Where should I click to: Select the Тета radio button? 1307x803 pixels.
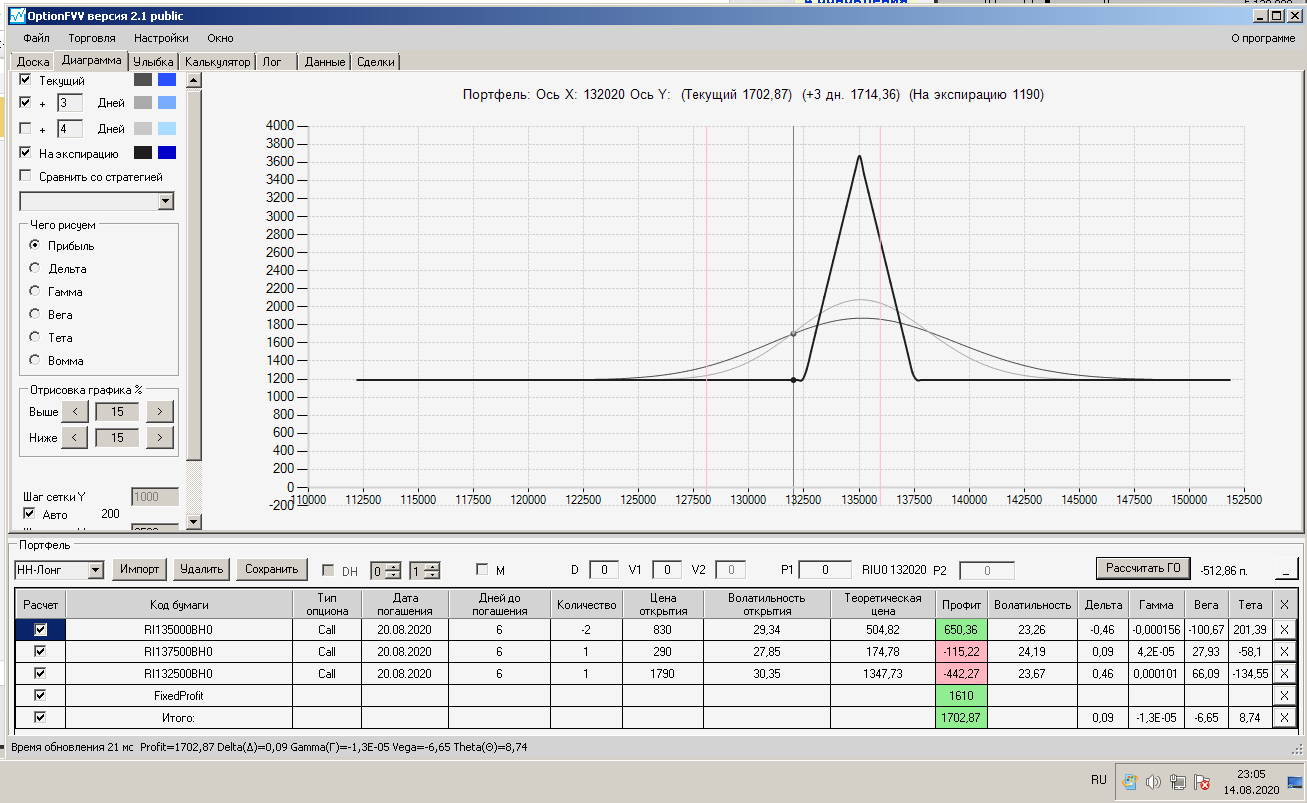pyautogui.click(x=36, y=337)
